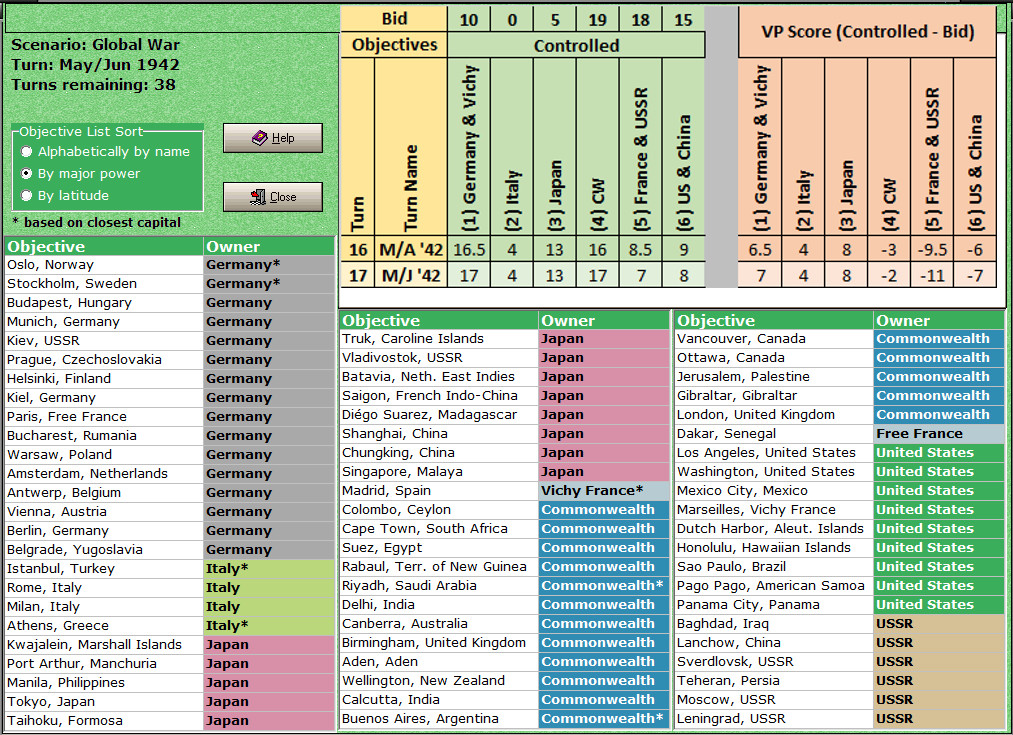Select By major power sort option
Image resolution: width=1013 pixels, height=735 pixels.
coord(81,174)
